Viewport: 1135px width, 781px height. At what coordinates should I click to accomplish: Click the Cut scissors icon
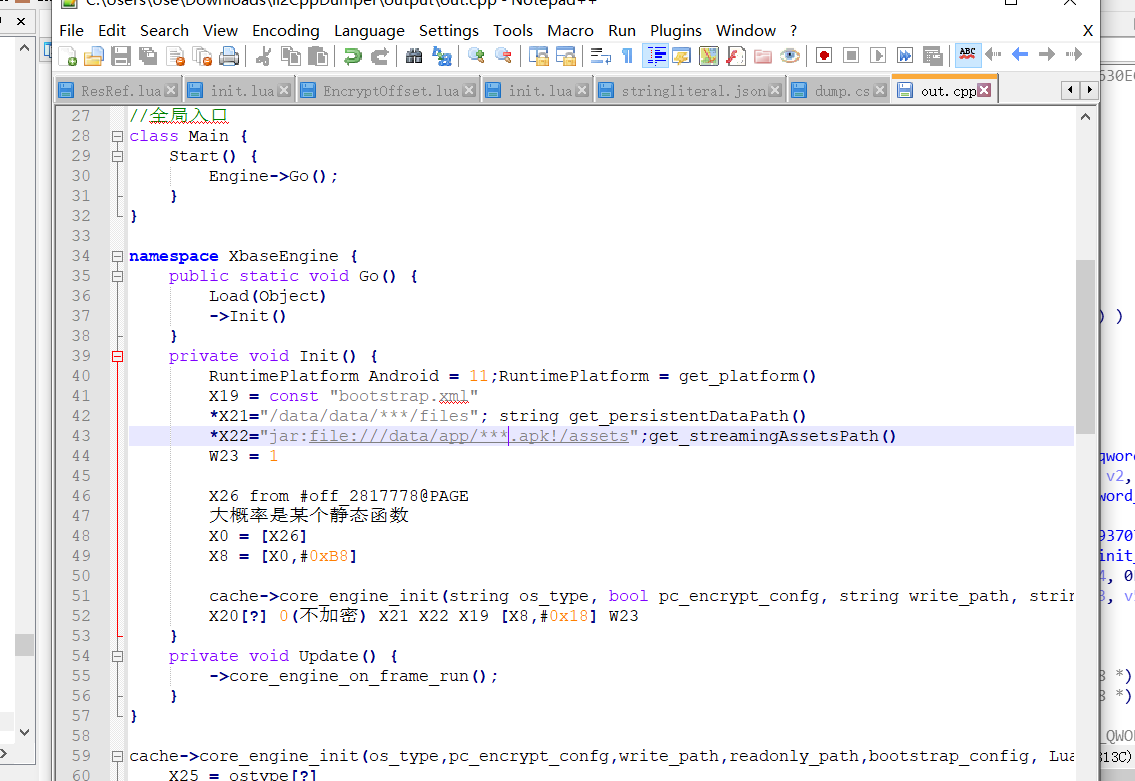264,56
